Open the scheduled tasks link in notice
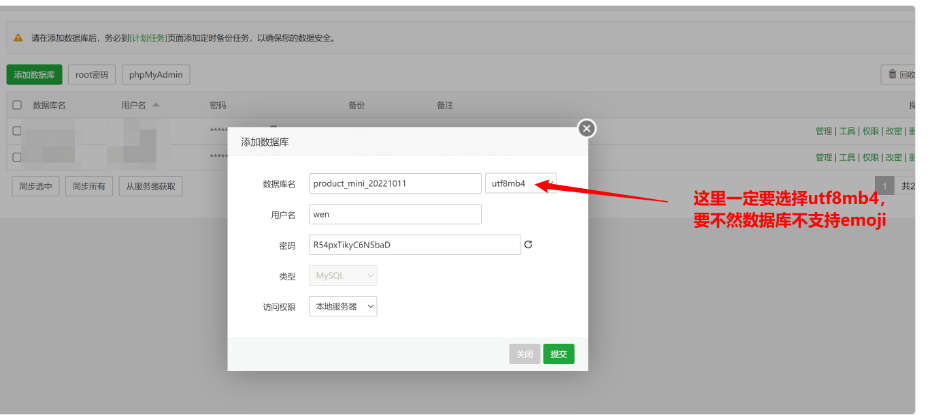The height and width of the screenshot is (417, 934). pos(148,38)
